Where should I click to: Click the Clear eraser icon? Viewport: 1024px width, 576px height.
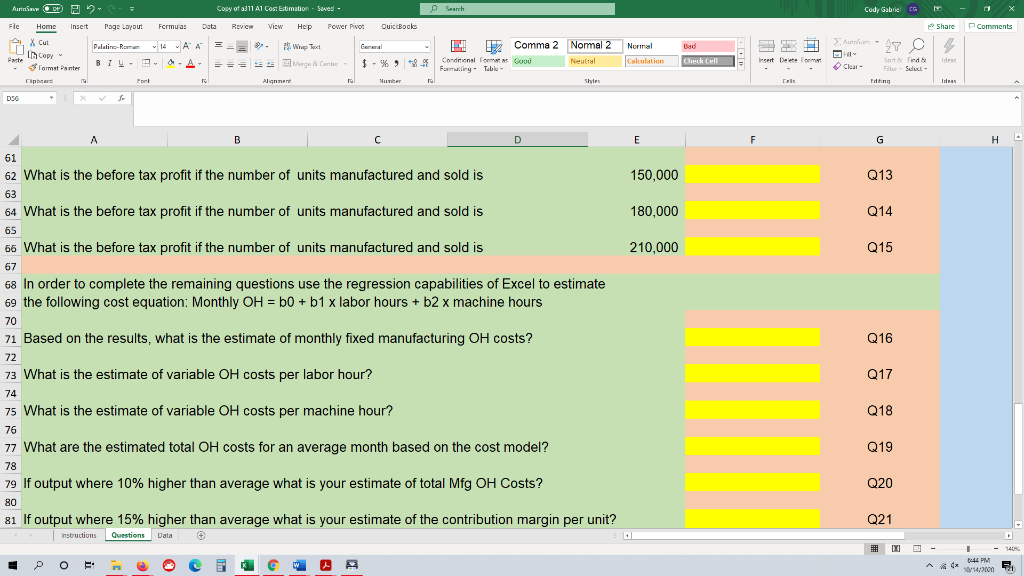(837, 67)
